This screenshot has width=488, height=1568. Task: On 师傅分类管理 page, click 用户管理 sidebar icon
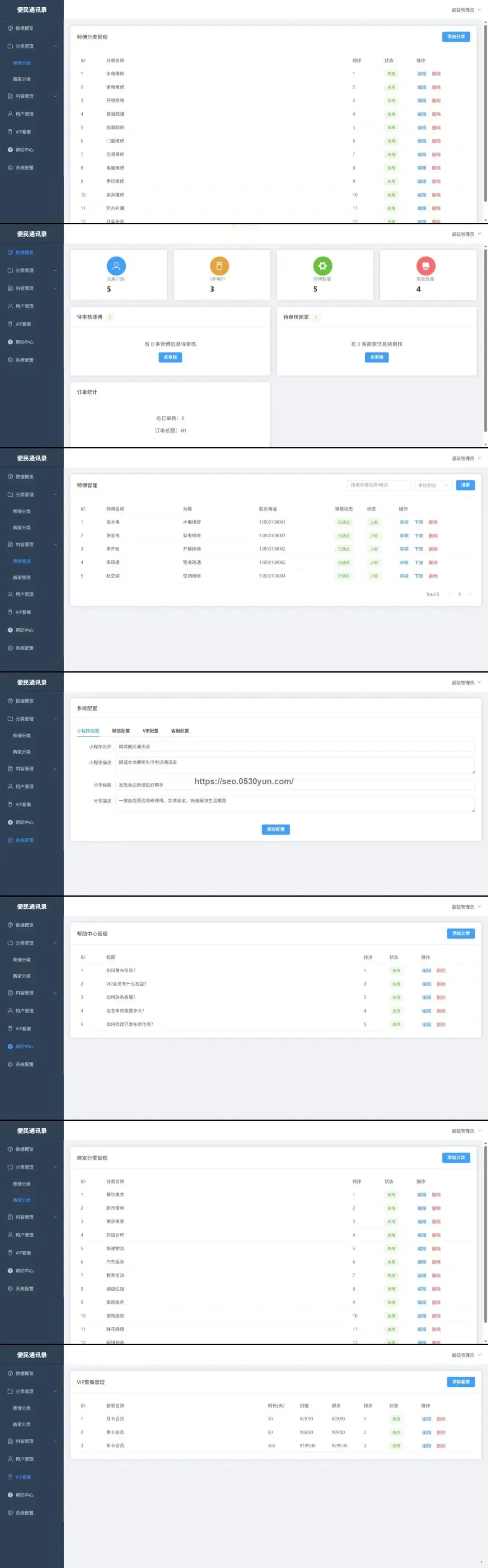[x=10, y=114]
